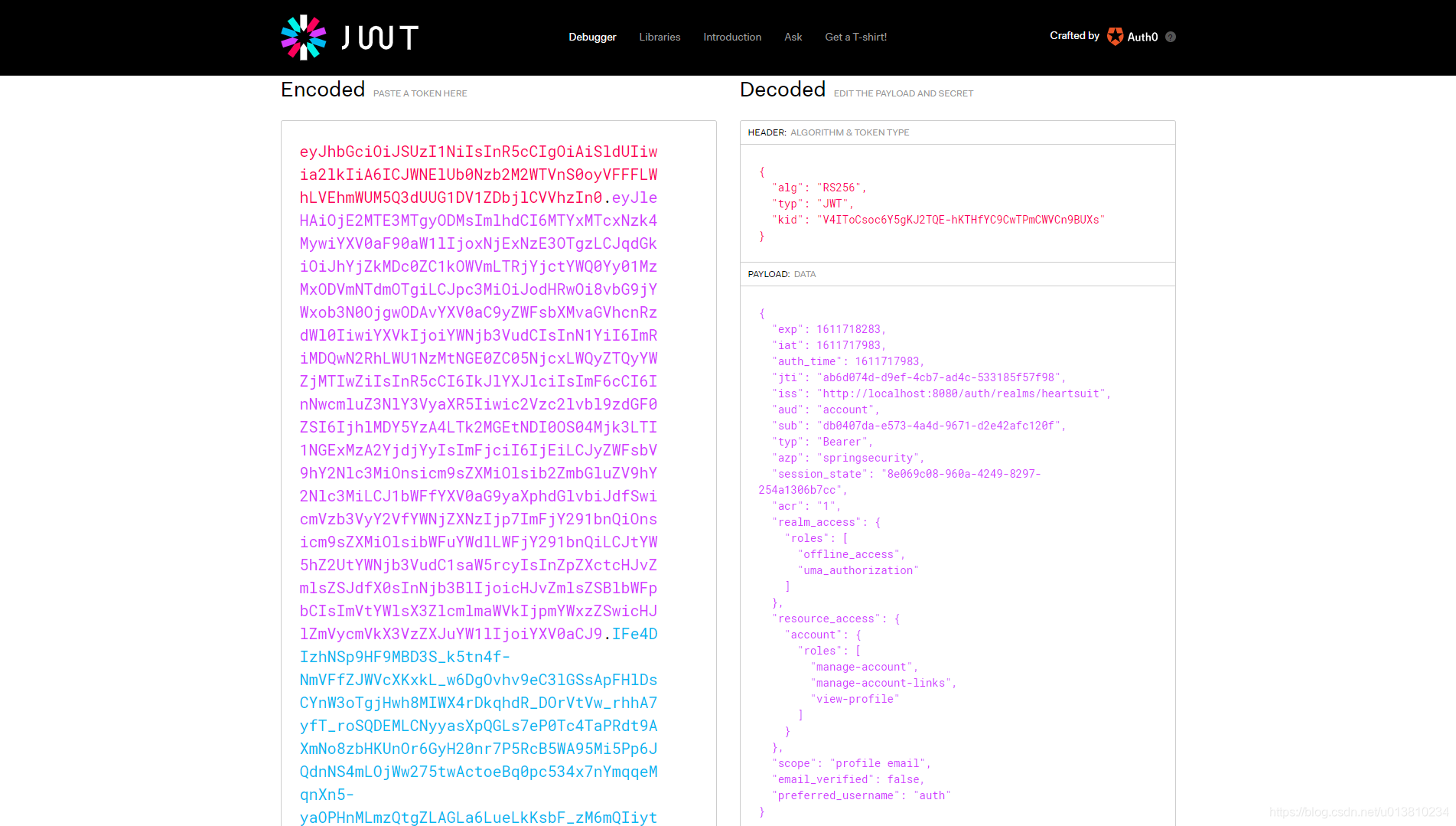Click the last encoded line yaOPHnMLmzQtgZLAGLa6
This screenshot has width=1456, height=826.
coord(479,817)
